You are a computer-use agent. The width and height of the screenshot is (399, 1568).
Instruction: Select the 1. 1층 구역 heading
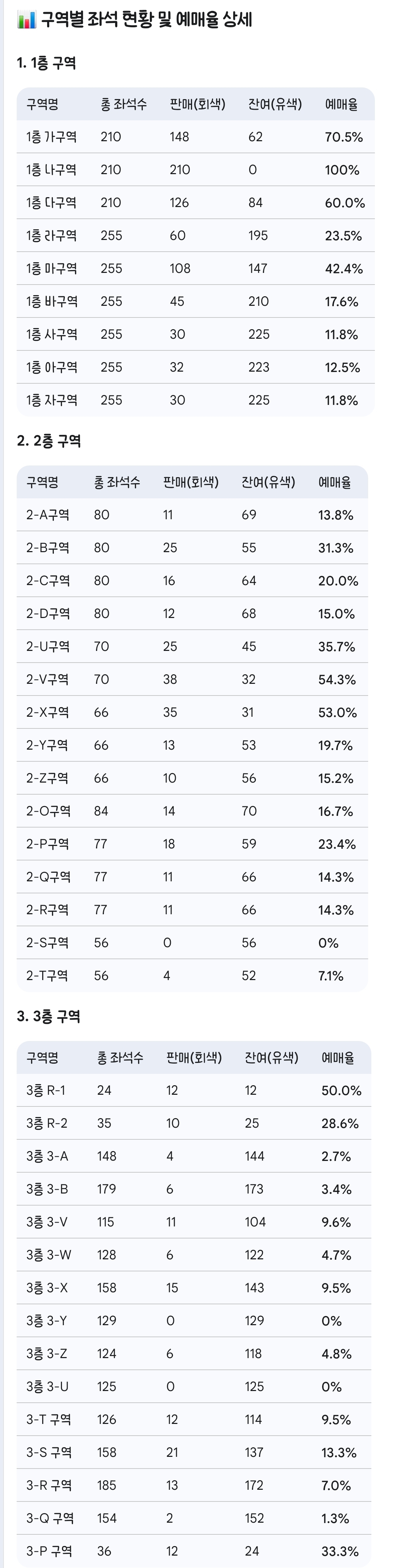pos(46,63)
